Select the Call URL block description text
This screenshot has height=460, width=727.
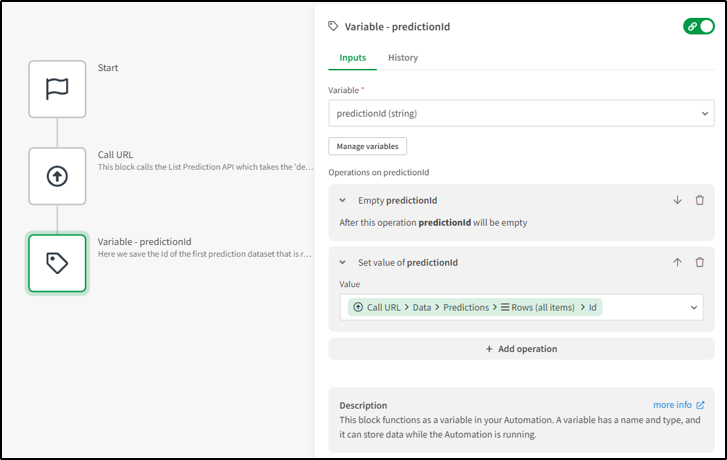[x=205, y=167]
